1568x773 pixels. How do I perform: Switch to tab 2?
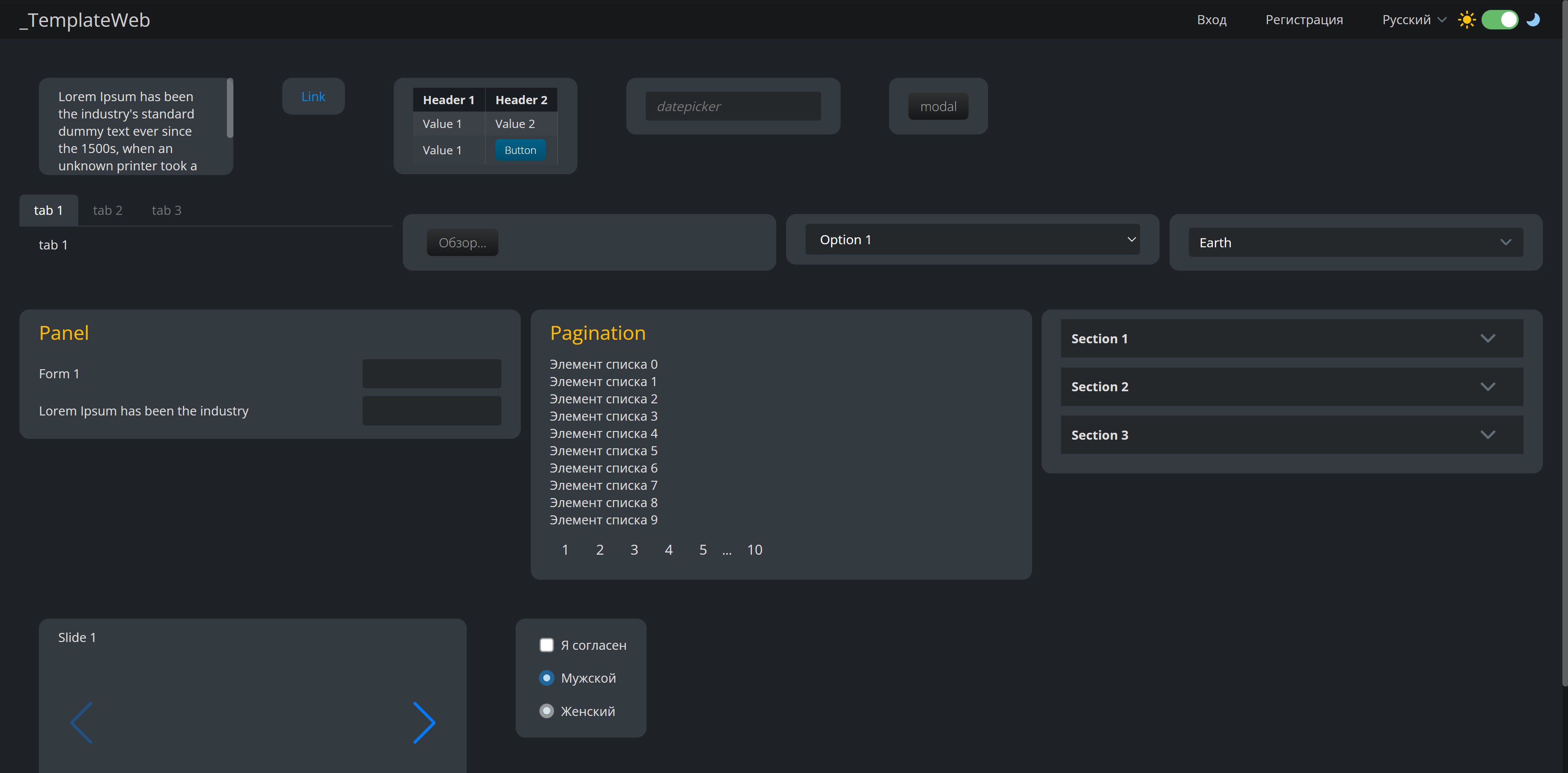[108, 210]
